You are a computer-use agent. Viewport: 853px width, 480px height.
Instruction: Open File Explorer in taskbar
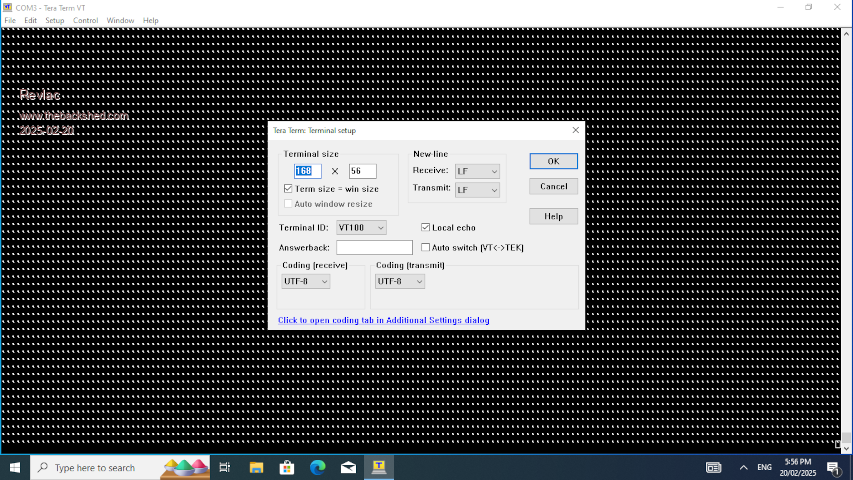pos(256,467)
